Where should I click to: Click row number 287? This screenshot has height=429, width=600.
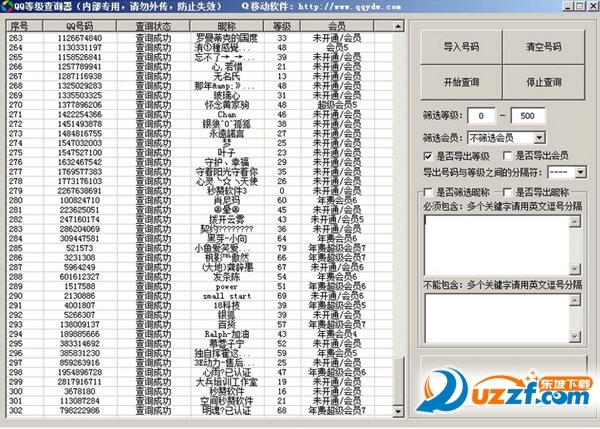click(x=16, y=268)
